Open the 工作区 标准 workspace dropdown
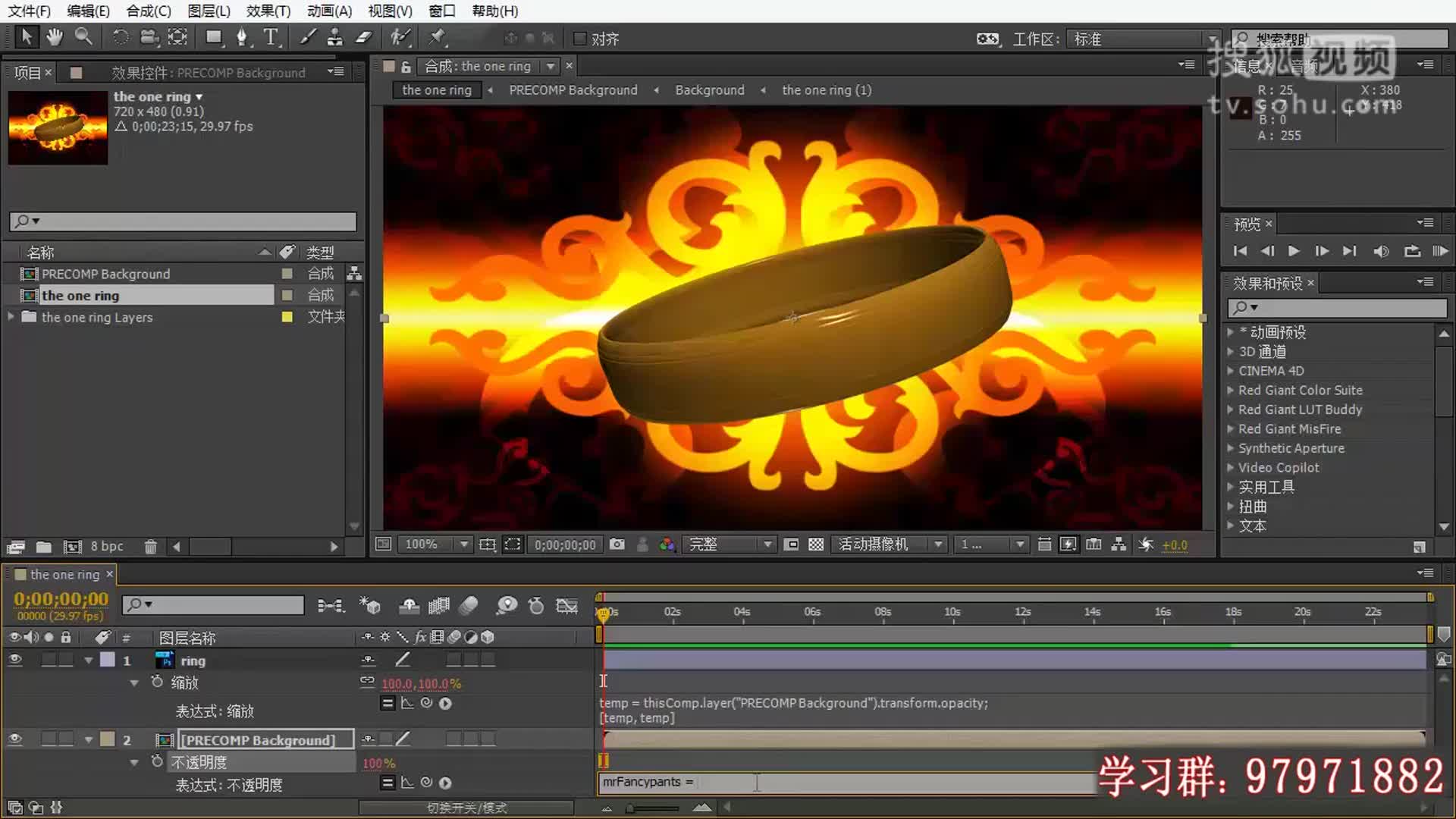Image resolution: width=1456 pixels, height=819 pixels. 1144,39
